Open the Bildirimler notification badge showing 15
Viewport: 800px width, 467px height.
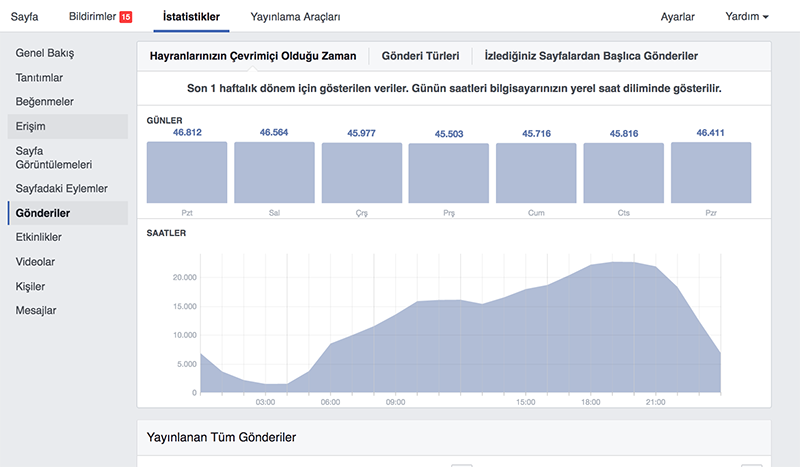coord(126,17)
